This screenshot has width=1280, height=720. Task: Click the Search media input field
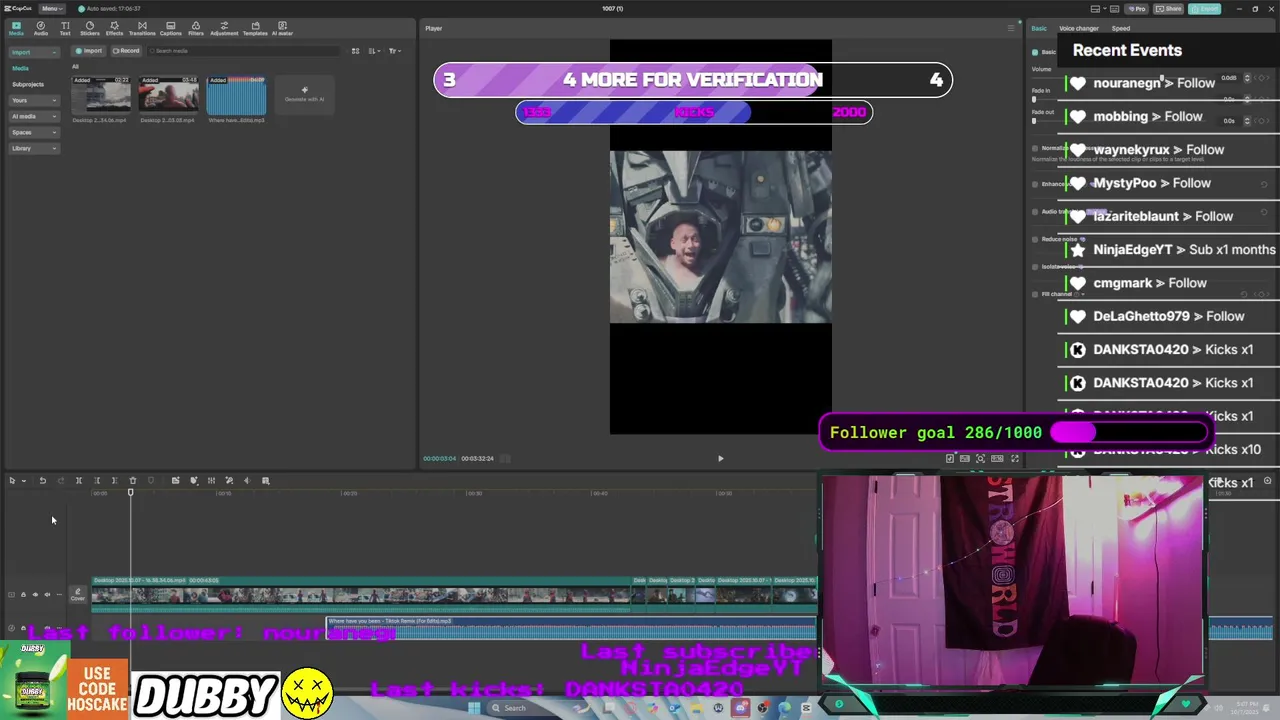pos(245,51)
